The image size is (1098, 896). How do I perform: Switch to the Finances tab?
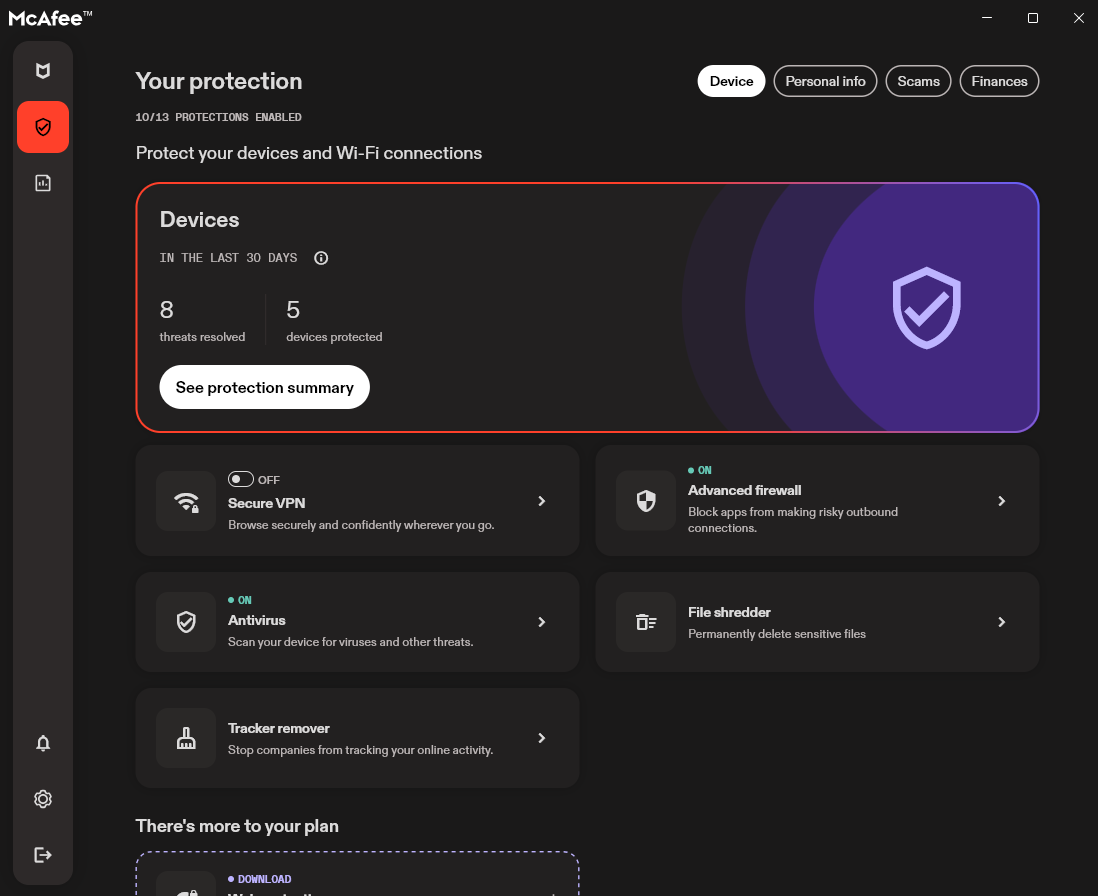tap(999, 81)
